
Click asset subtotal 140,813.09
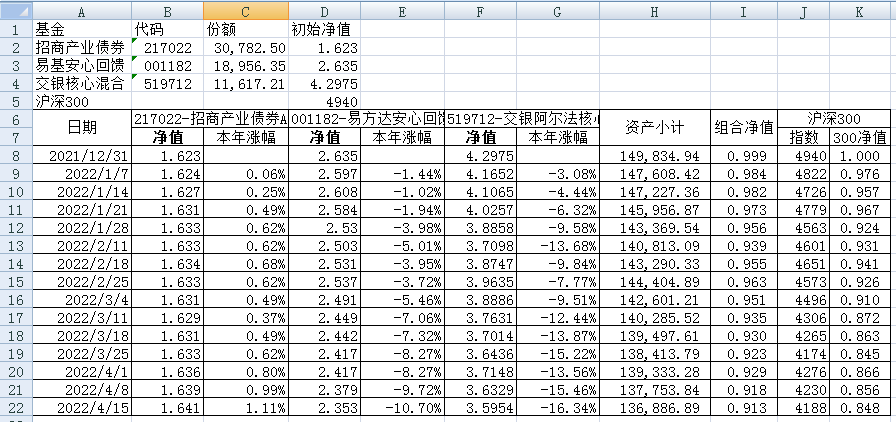pyautogui.click(x=655, y=246)
